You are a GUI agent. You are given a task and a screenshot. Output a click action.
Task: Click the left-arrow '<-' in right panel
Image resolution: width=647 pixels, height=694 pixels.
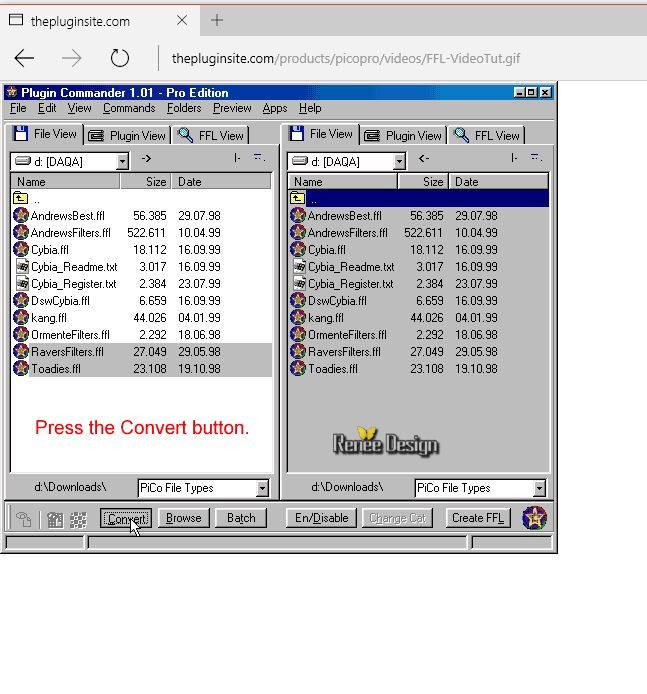(424, 158)
